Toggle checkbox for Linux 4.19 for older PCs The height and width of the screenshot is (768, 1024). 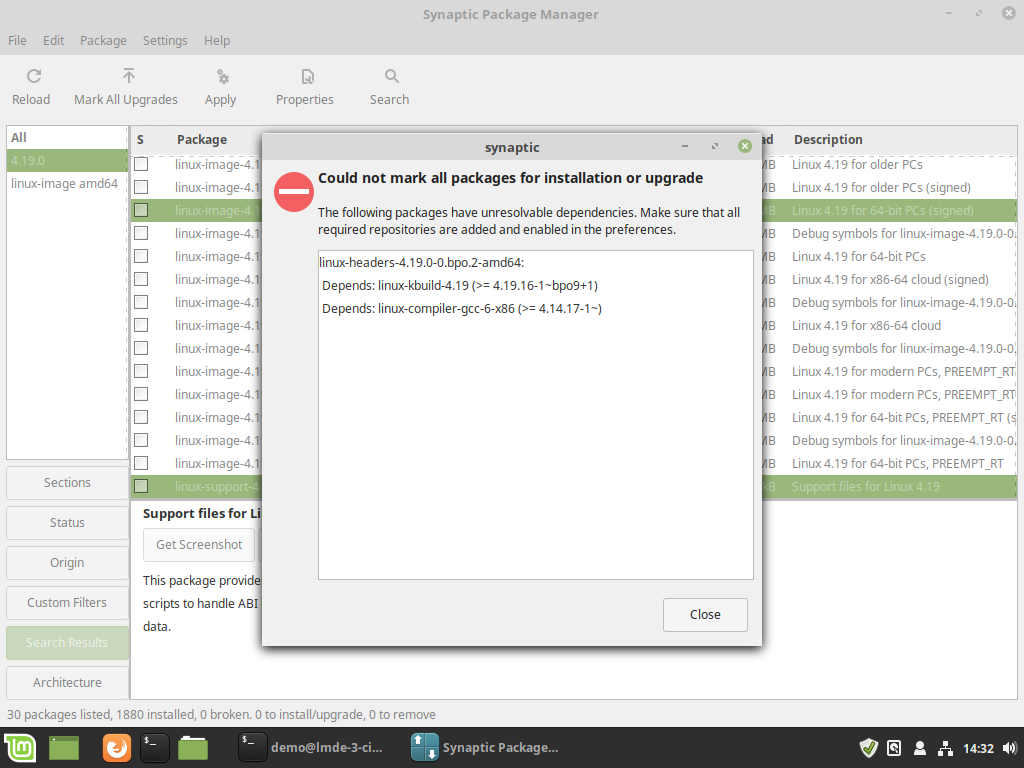tap(141, 165)
